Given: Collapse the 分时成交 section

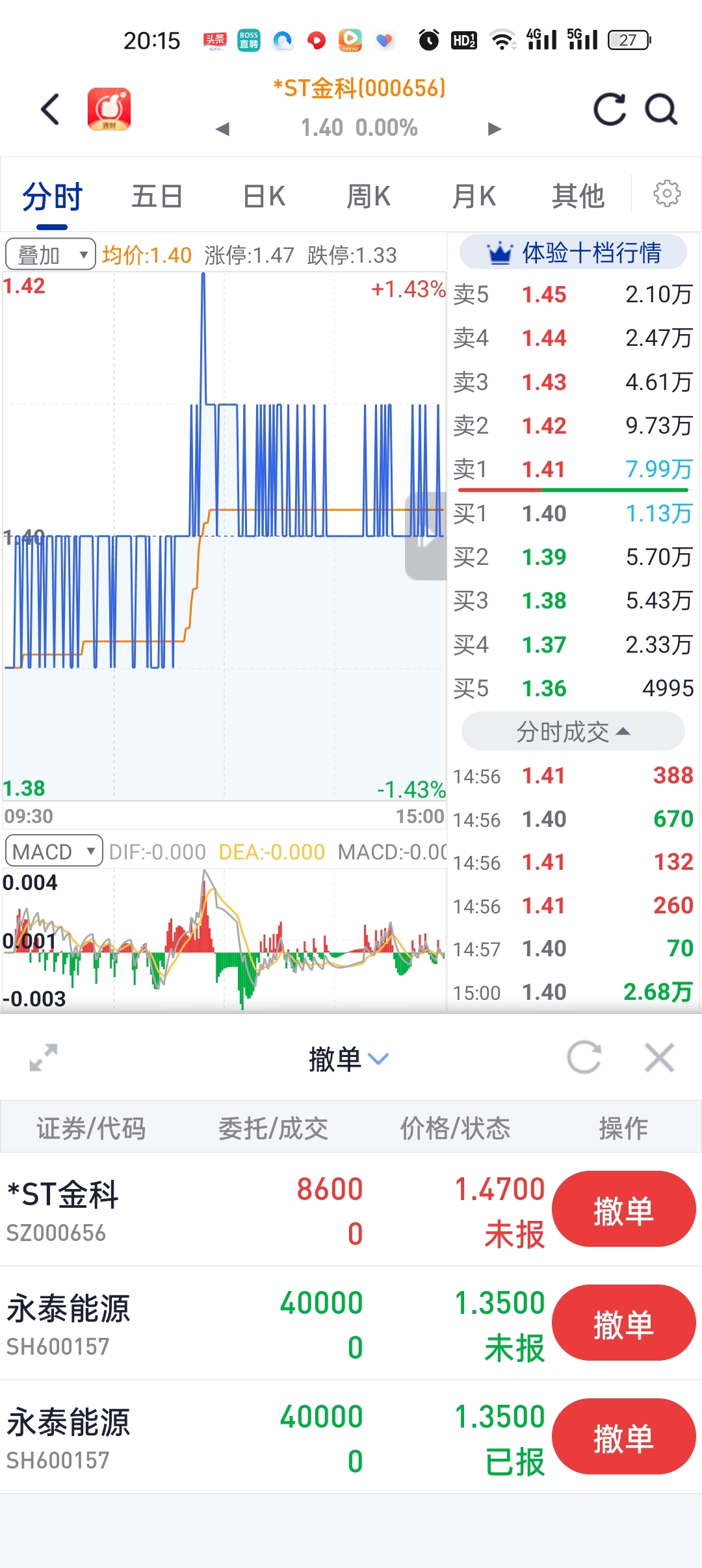Looking at the screenshot, I should (573, 731).
